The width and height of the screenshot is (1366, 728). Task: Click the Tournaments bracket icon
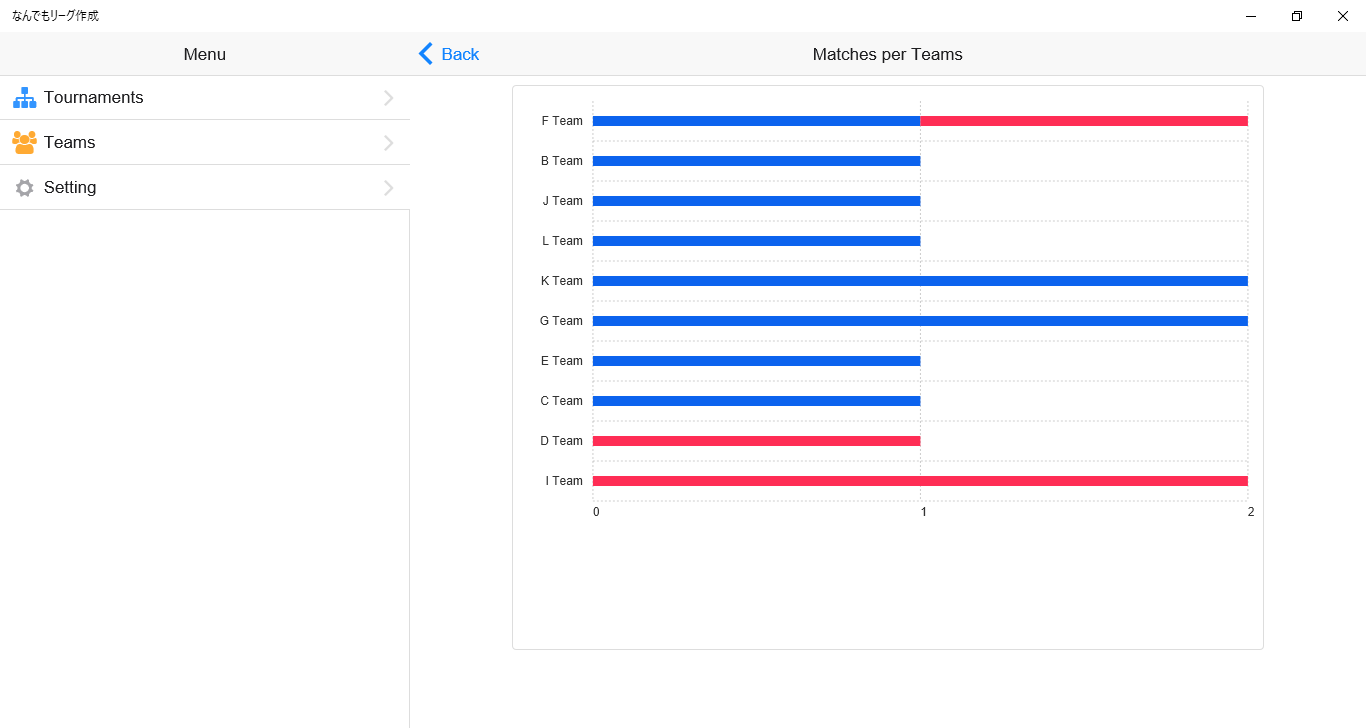point(25,98)
